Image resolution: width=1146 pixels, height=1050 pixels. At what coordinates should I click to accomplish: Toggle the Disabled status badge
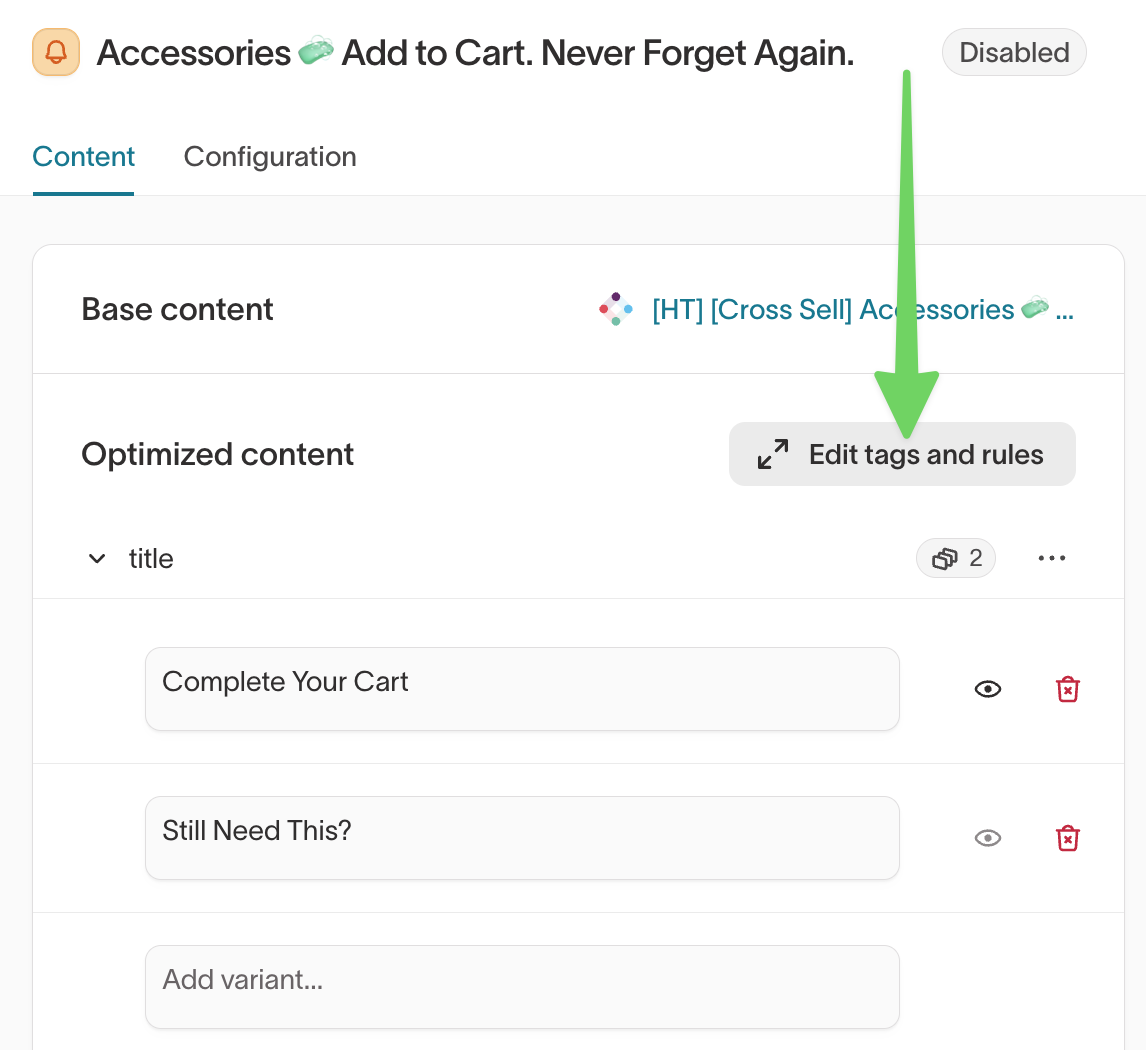click(1013, 52)
